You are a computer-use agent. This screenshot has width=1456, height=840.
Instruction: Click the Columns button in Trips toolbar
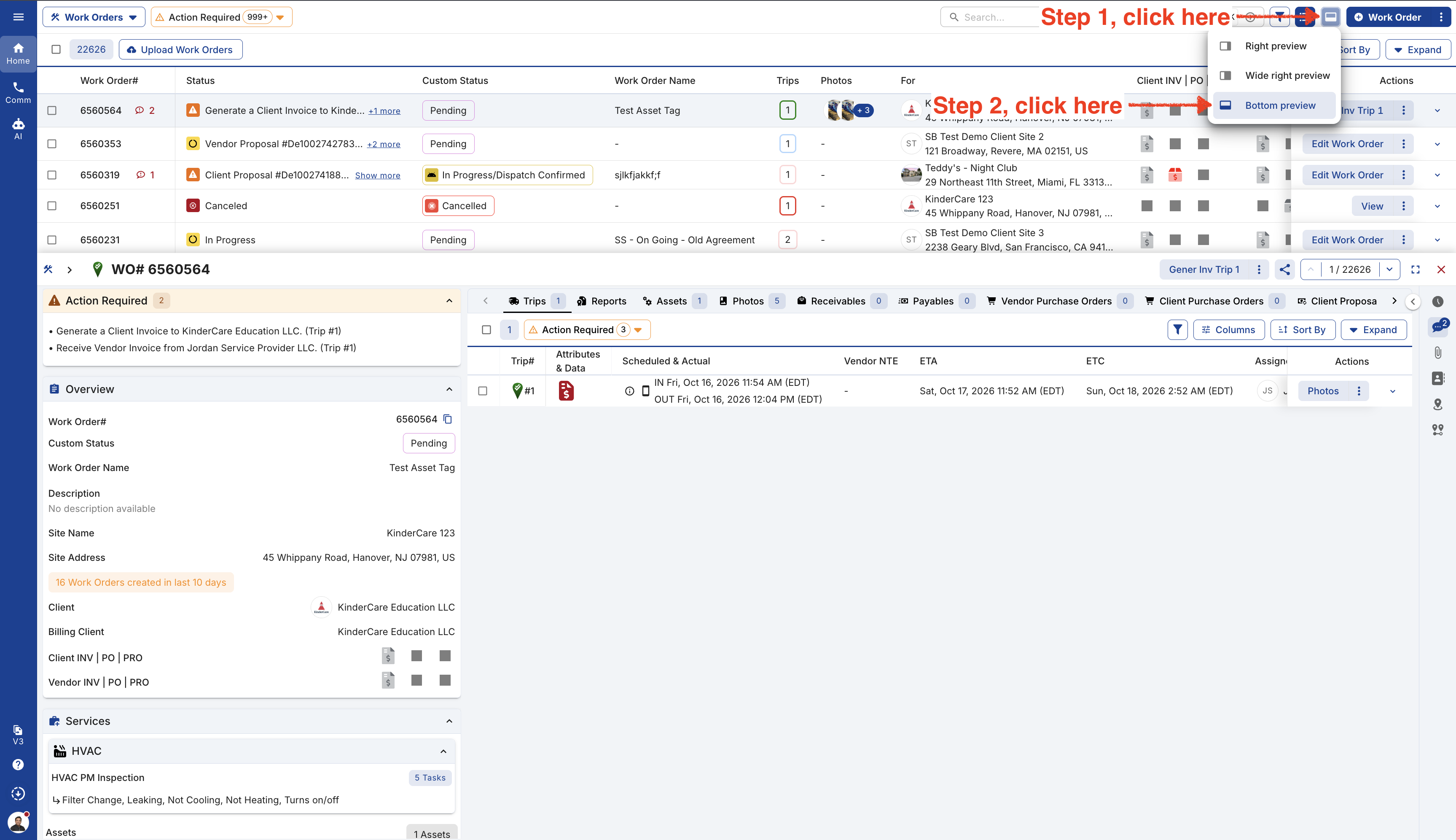[1229, 329]
